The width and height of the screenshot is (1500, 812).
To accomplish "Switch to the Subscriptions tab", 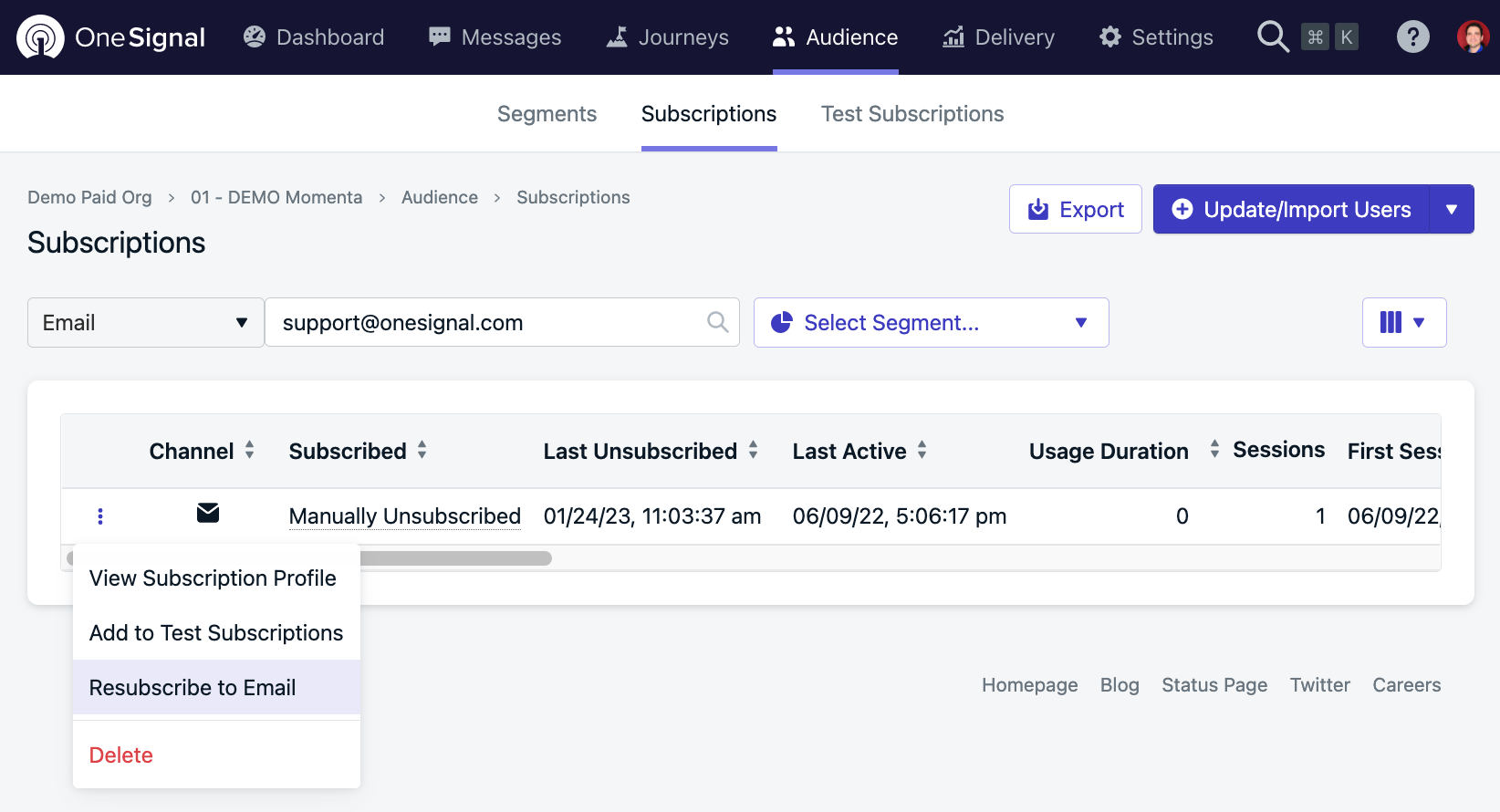I will tap(709, 114).
